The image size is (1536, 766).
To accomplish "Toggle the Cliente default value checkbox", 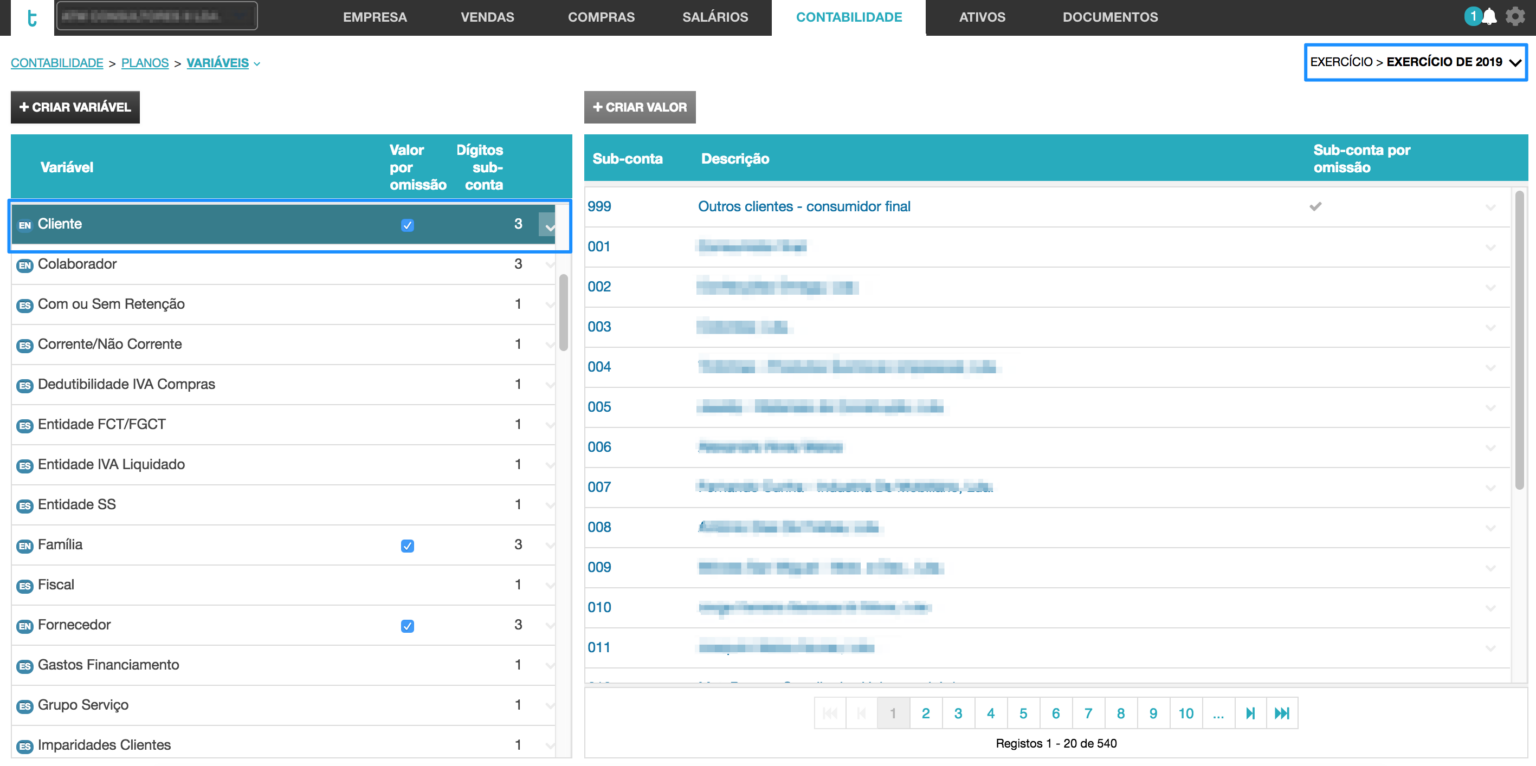I will [407, 225].
